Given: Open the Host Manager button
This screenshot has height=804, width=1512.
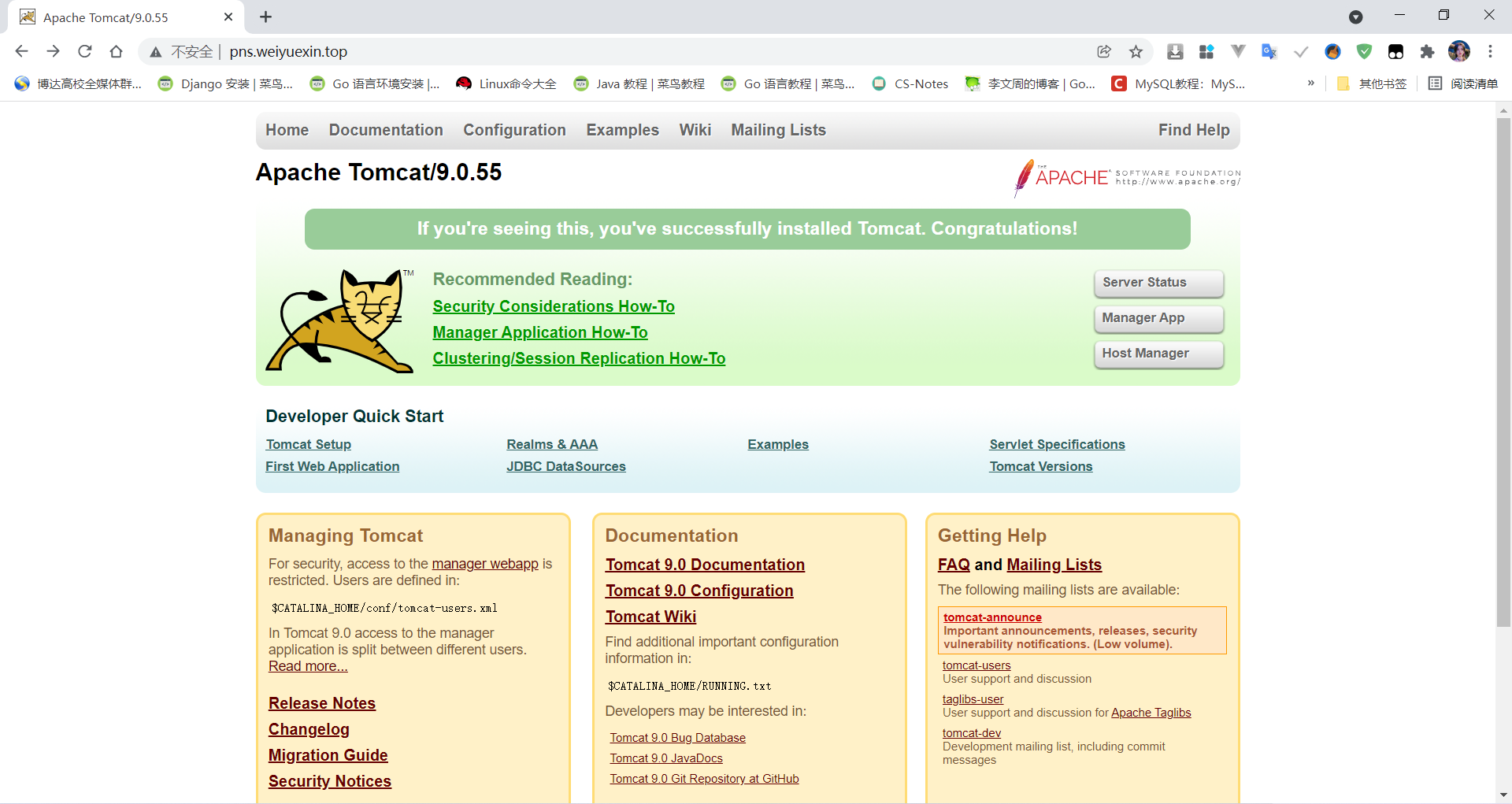Looking at the screenshot, I should (1158, 354).
